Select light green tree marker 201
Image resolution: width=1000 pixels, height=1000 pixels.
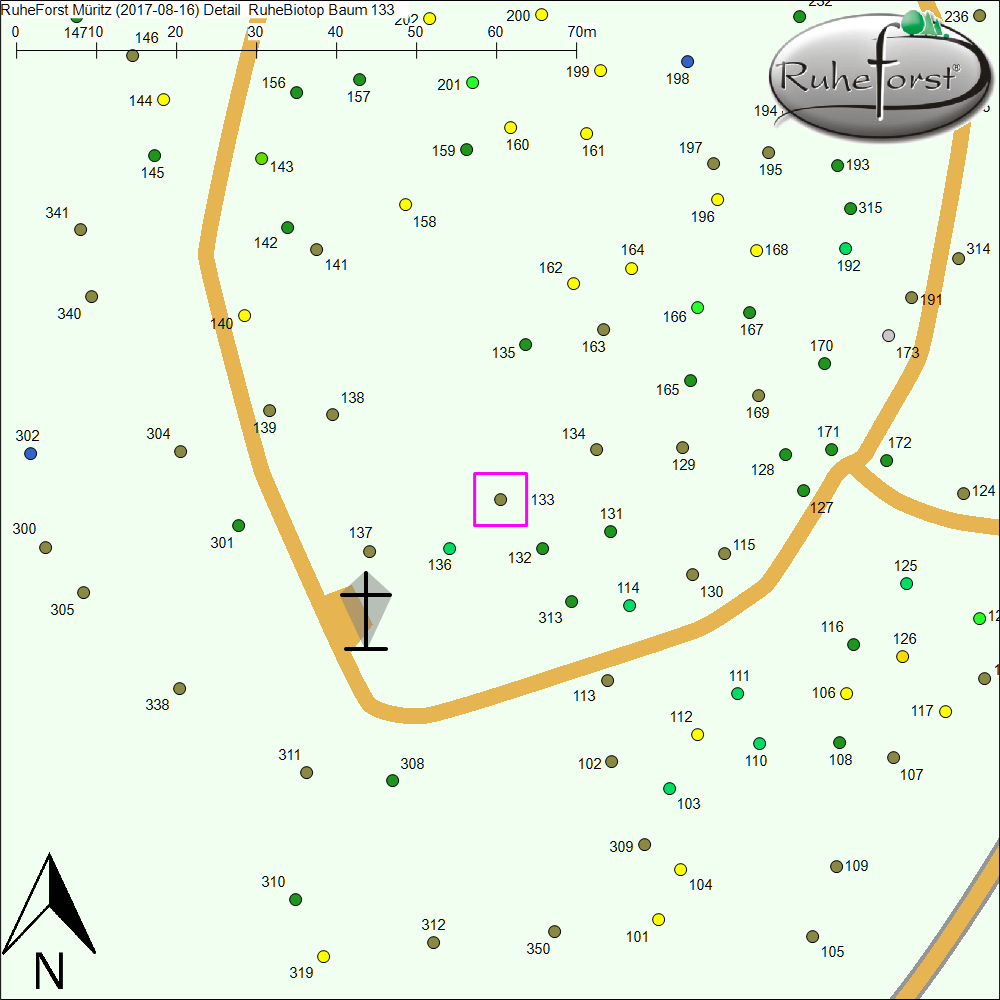tap(473, 82)
